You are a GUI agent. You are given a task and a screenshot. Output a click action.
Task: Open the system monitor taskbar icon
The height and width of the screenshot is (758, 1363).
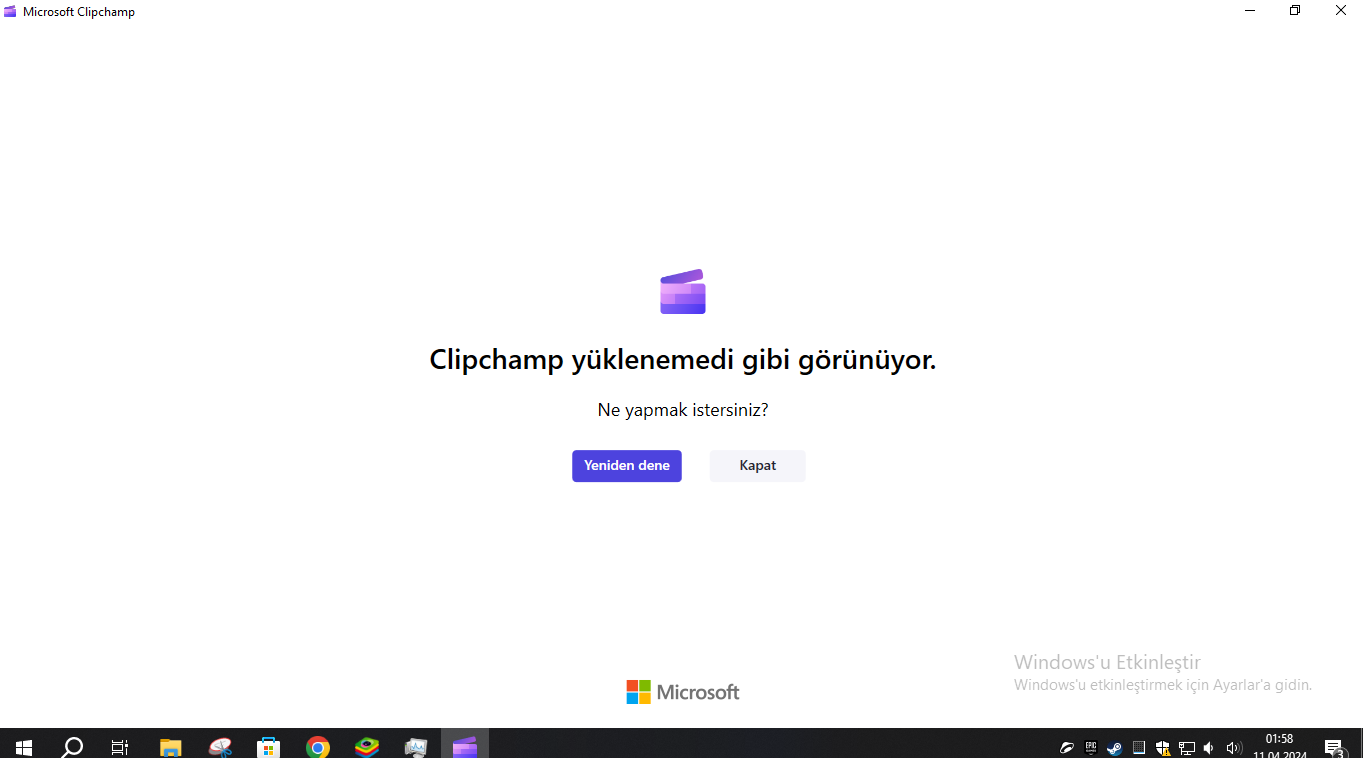tap(416, 747)
